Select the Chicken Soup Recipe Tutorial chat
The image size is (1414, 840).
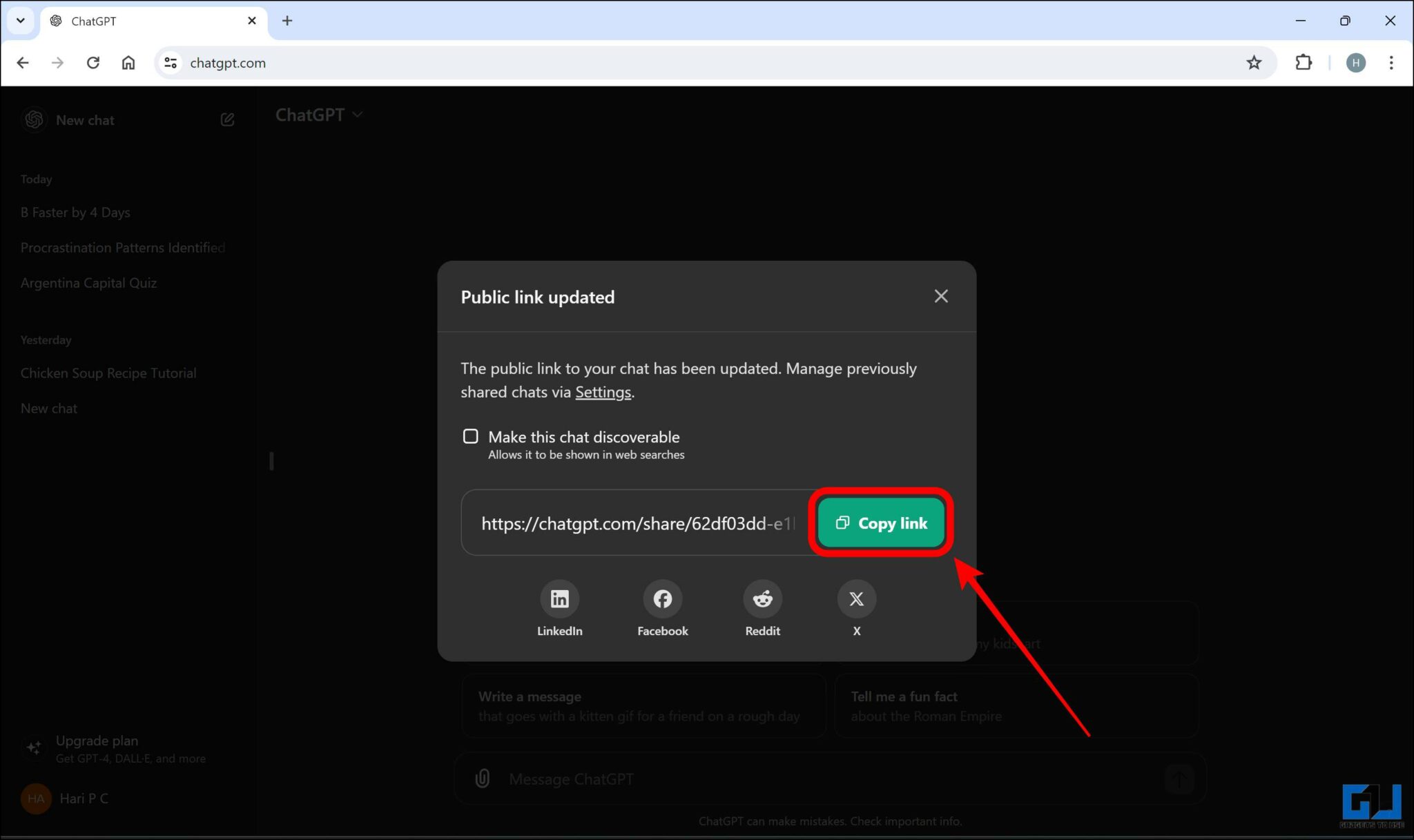click(108, 373)
